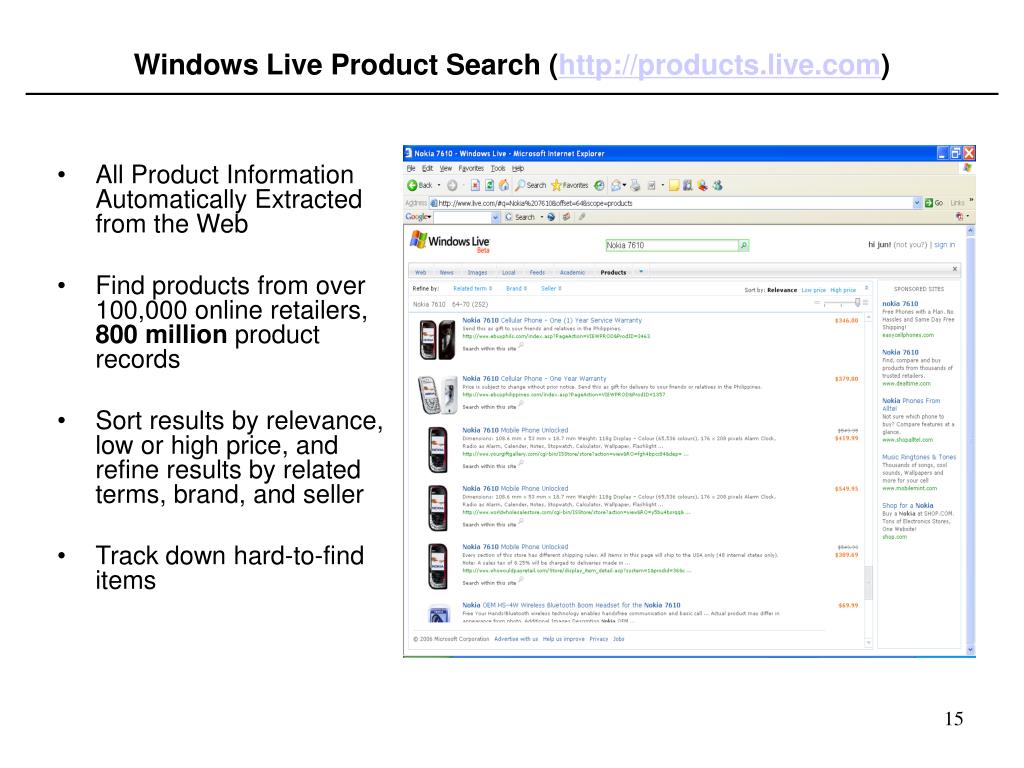Click the Windows flag throbber in IE menu bar
Image resolution: width=1024 pixels, height=768 pixels.
click(x=967, y=168)
